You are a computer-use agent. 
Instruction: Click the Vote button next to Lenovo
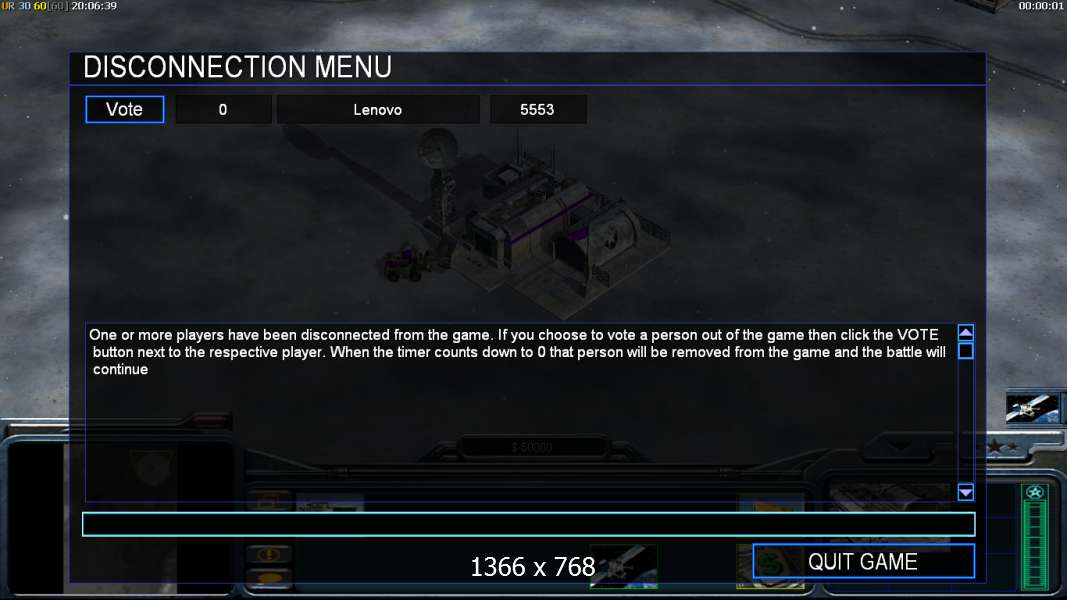(x=125, y=110)
